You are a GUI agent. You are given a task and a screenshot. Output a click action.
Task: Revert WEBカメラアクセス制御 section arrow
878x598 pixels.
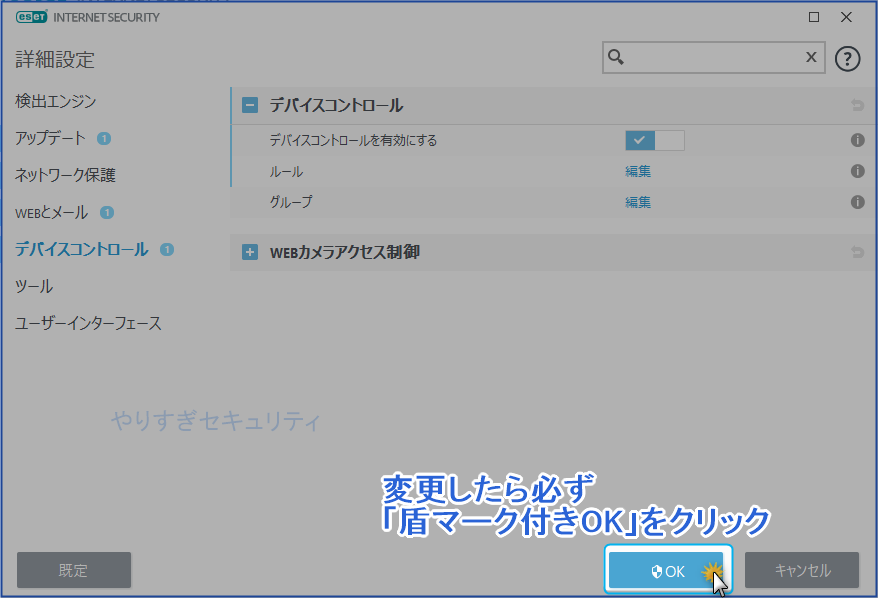click(857, 252)
